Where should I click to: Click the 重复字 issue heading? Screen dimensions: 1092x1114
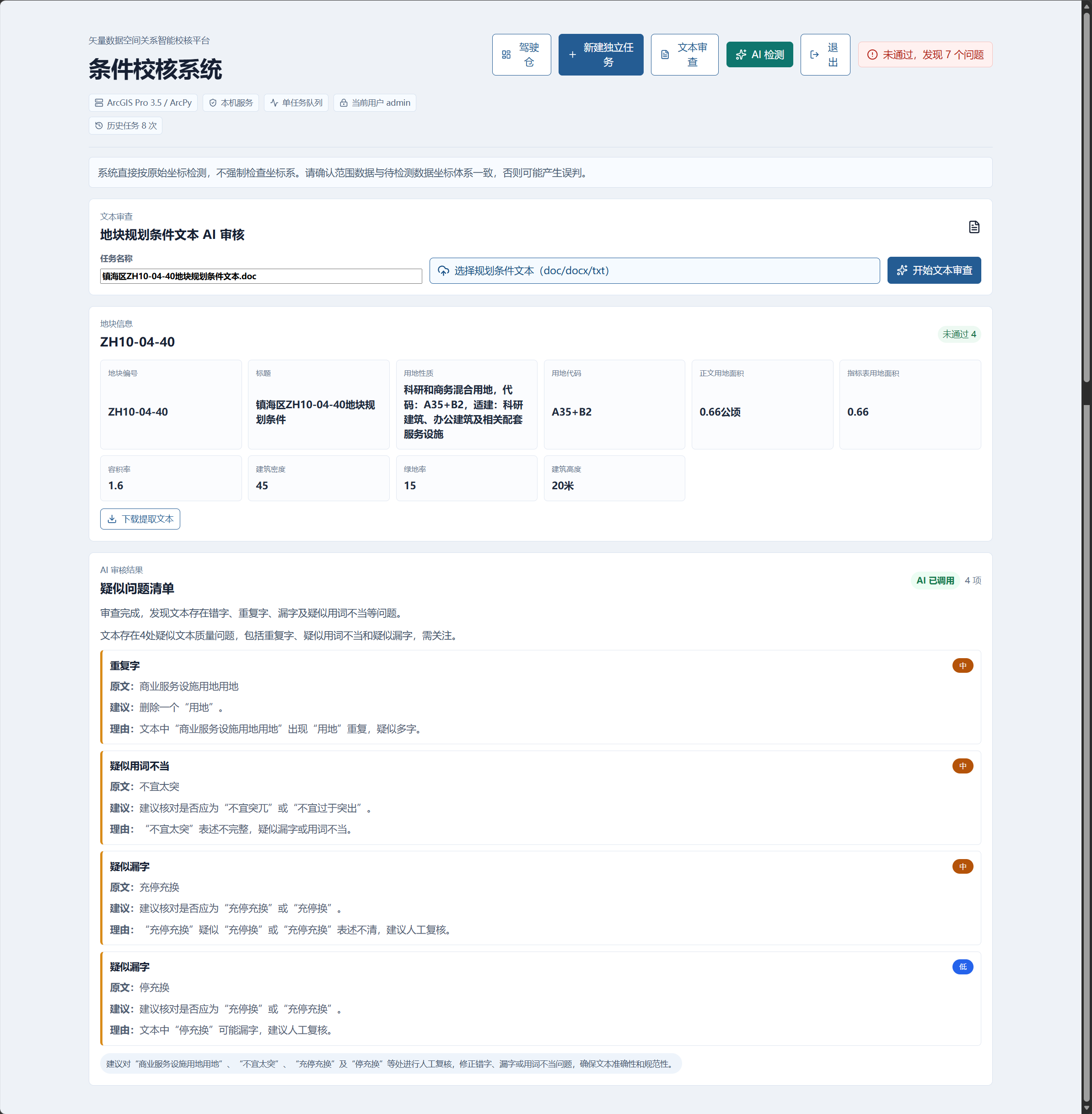124,666
